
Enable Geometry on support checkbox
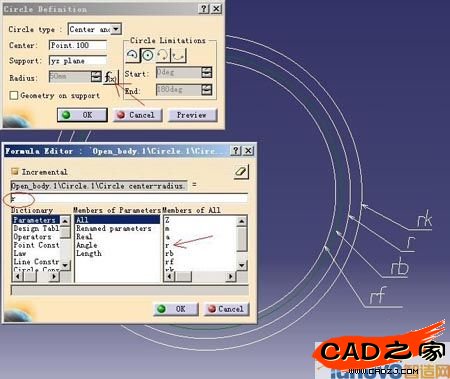[x=14, y=96]
